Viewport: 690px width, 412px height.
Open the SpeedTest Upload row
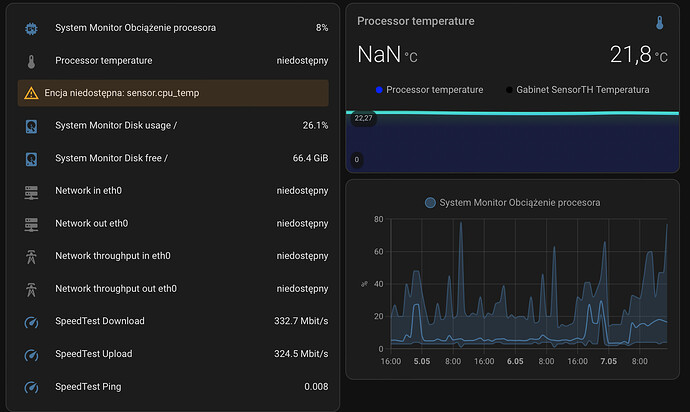[173, 353]
